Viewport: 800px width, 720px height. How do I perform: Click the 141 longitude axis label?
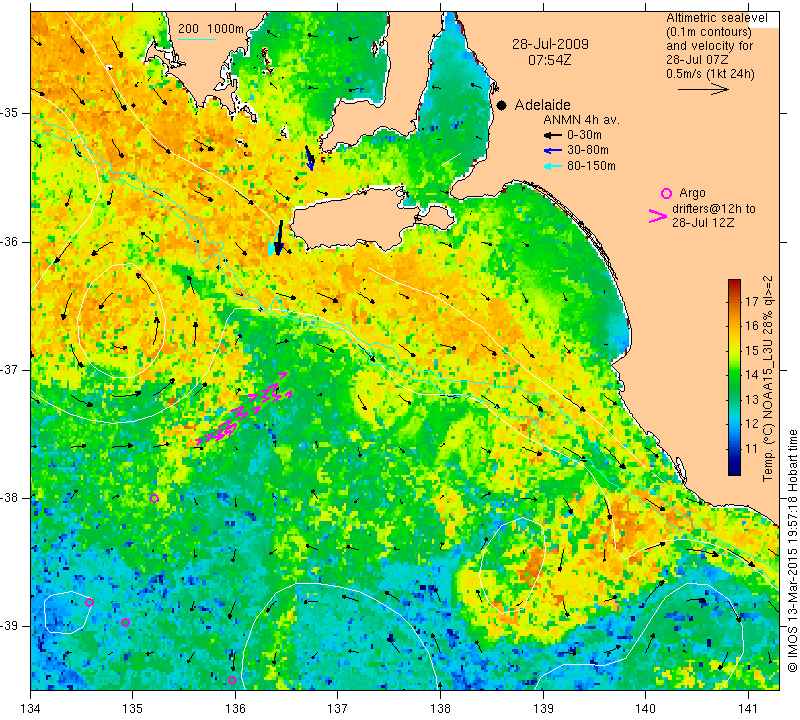[748, 708]
